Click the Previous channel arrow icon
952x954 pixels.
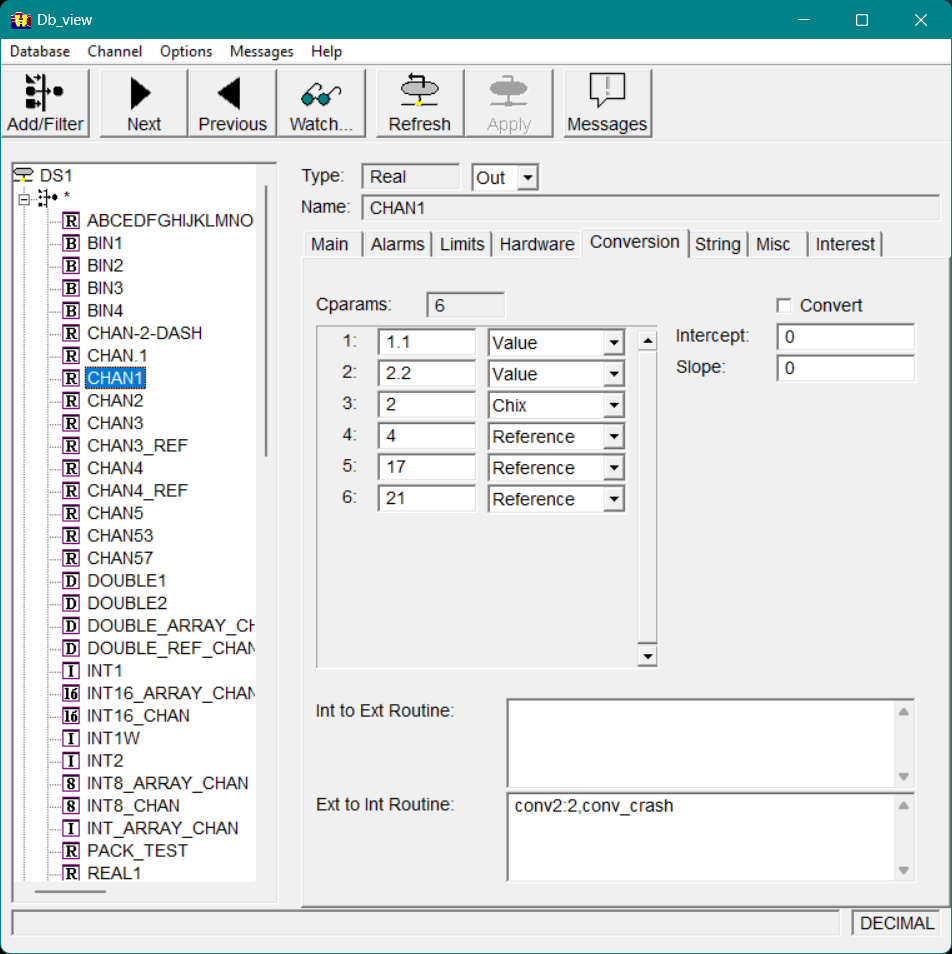point(232,93)
